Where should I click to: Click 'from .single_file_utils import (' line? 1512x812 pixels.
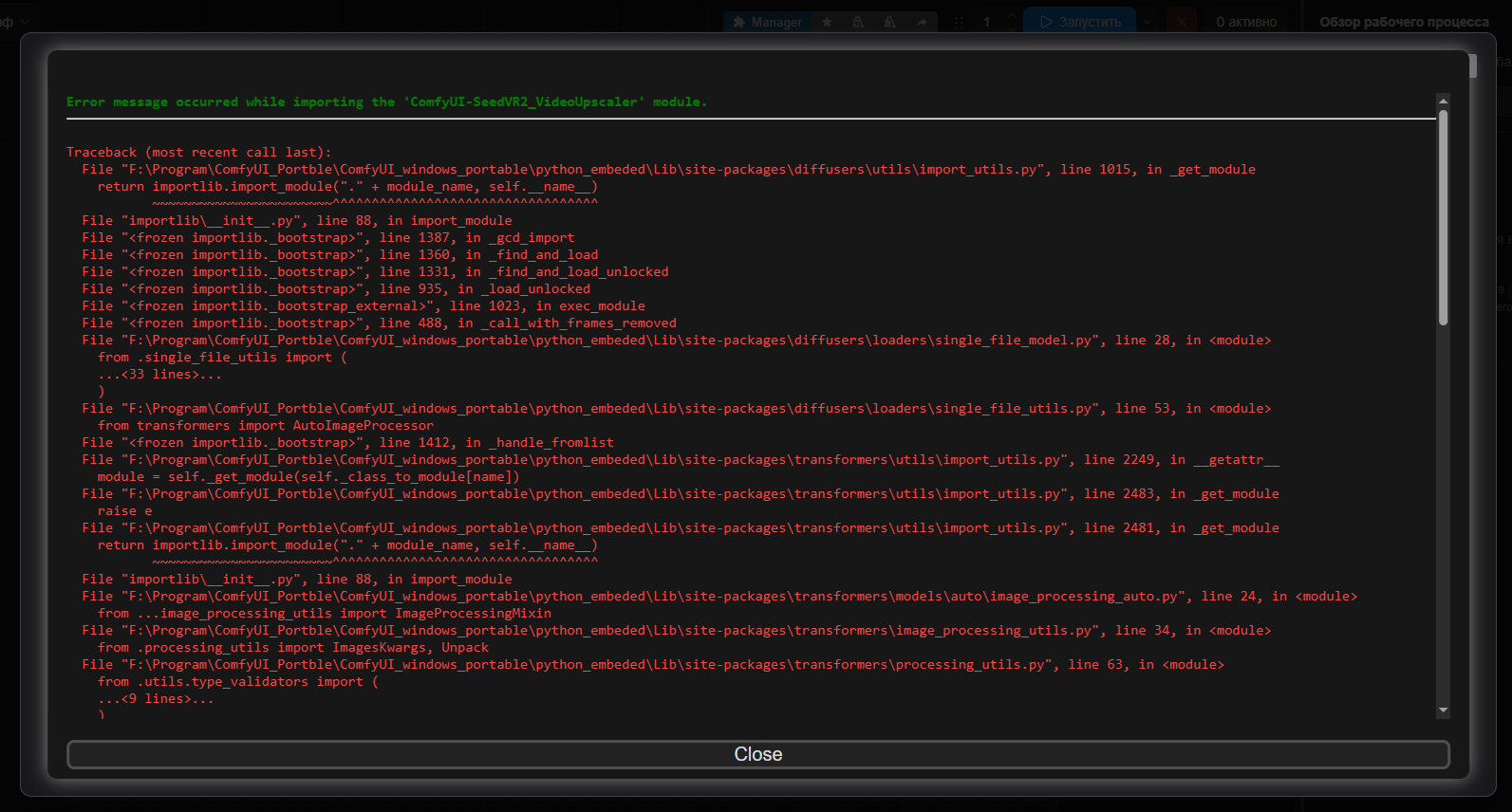[x=222, y=357]
